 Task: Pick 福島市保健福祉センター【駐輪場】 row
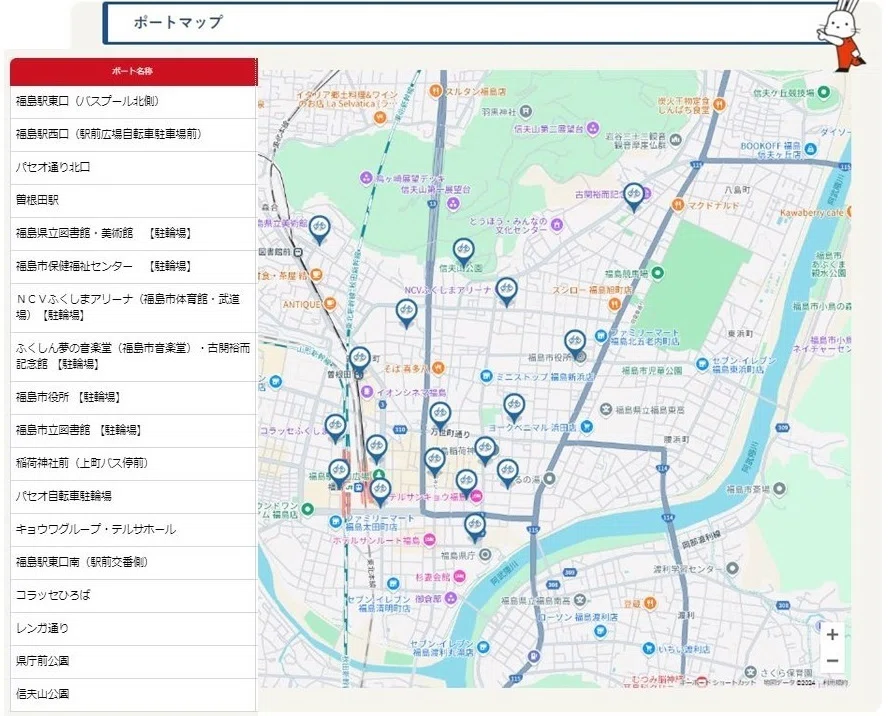click(x=133, y=266)
